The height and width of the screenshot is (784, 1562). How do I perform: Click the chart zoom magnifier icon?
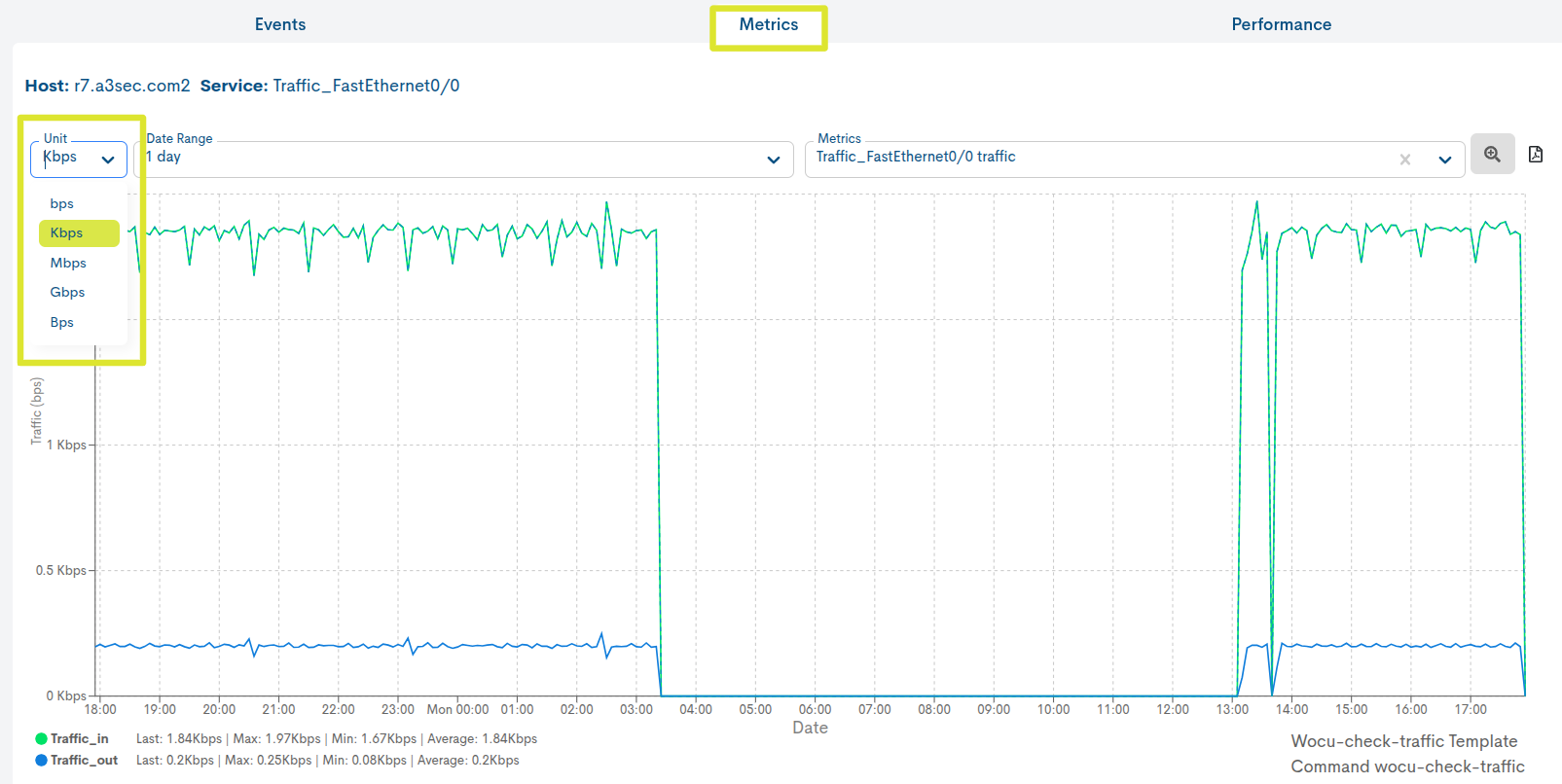(x=1492, y=154)
